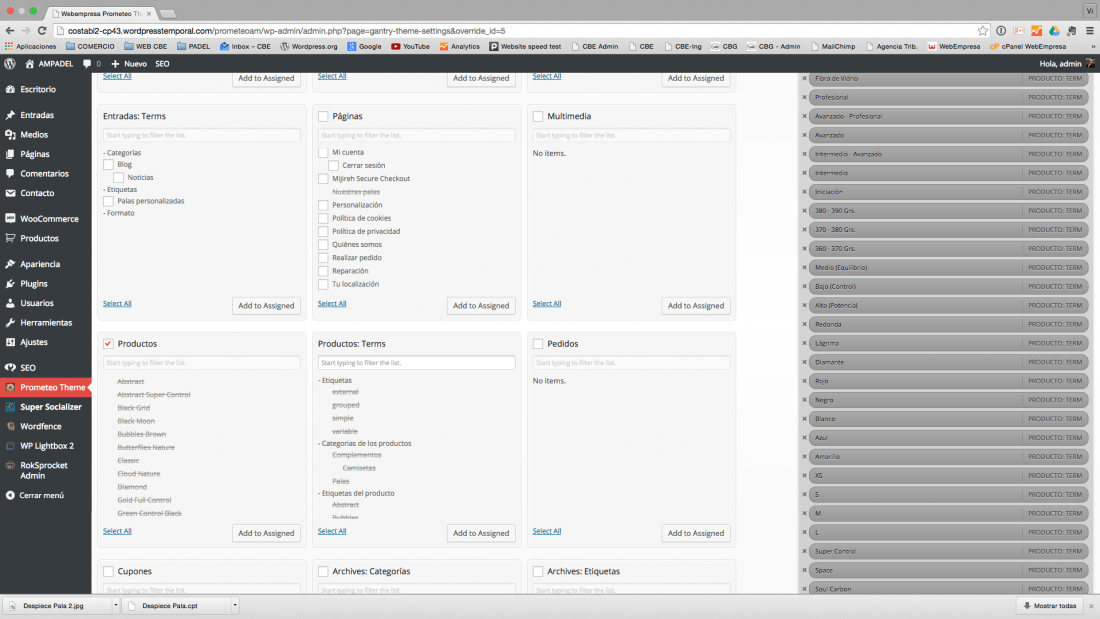Viewport: 1100px width, 619px height.
Task: Open the comments bubble in admin bar
Action: click(x=87, y=64)
